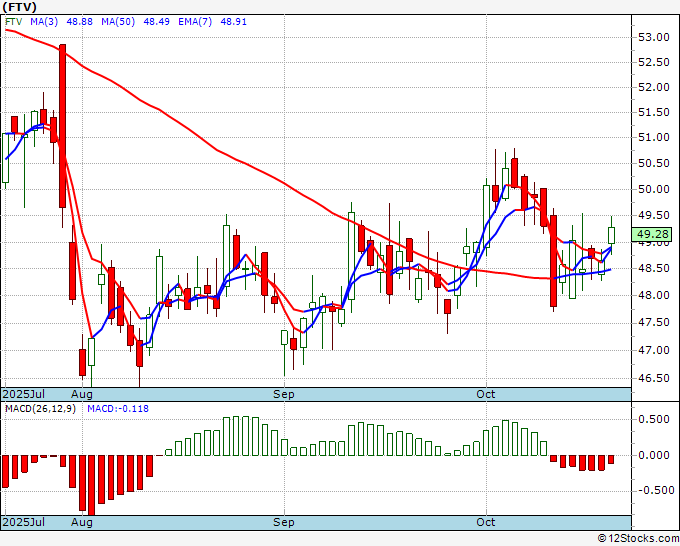Click the tall red candlestick near 53.00
This screenshot has height=546, width=680.
tap(62, 126)
